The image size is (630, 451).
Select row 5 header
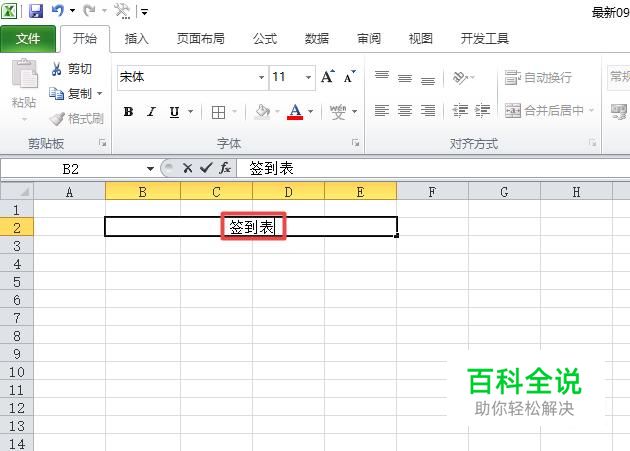coord(16,282)
